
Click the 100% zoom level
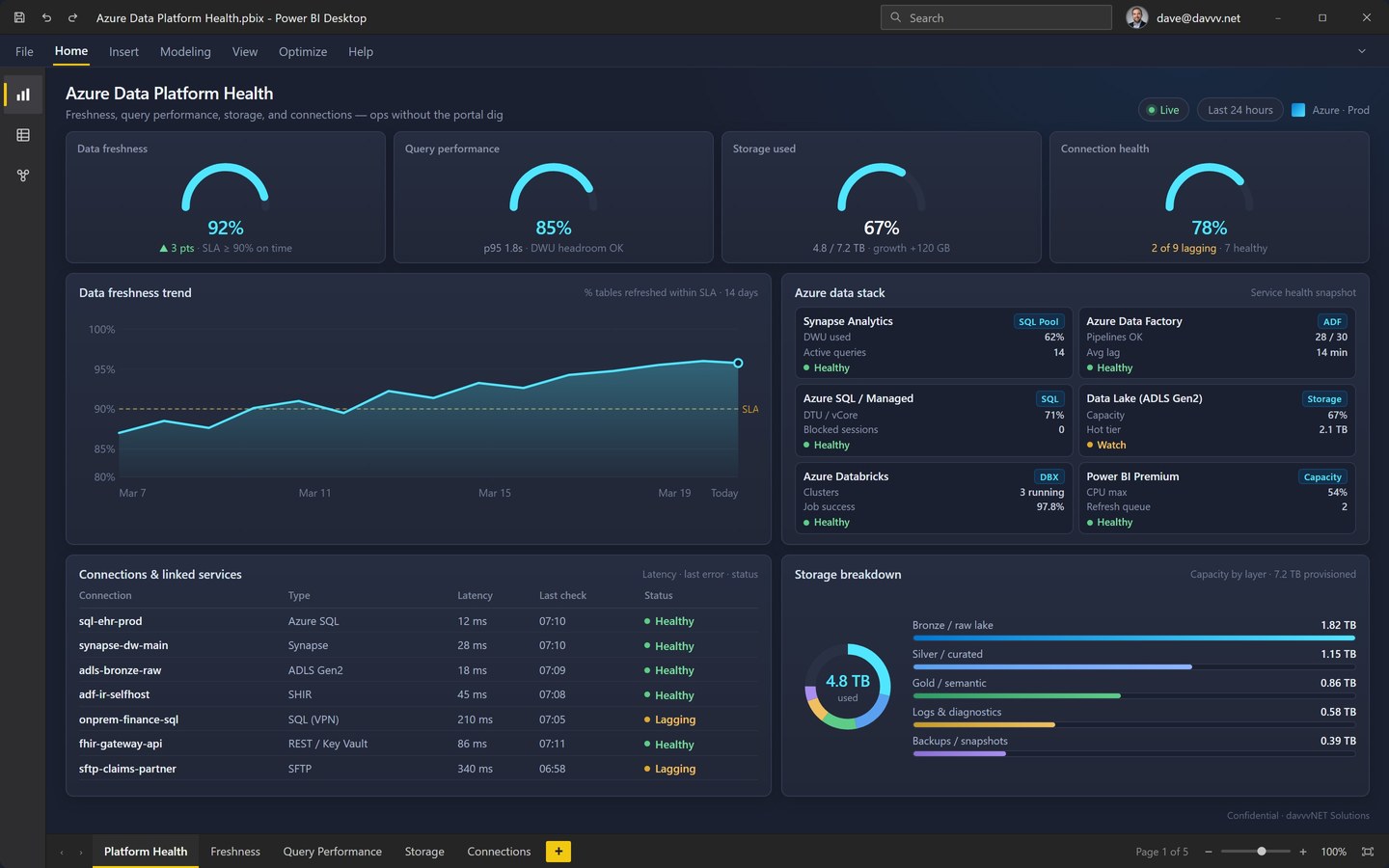click(1333, 852)
